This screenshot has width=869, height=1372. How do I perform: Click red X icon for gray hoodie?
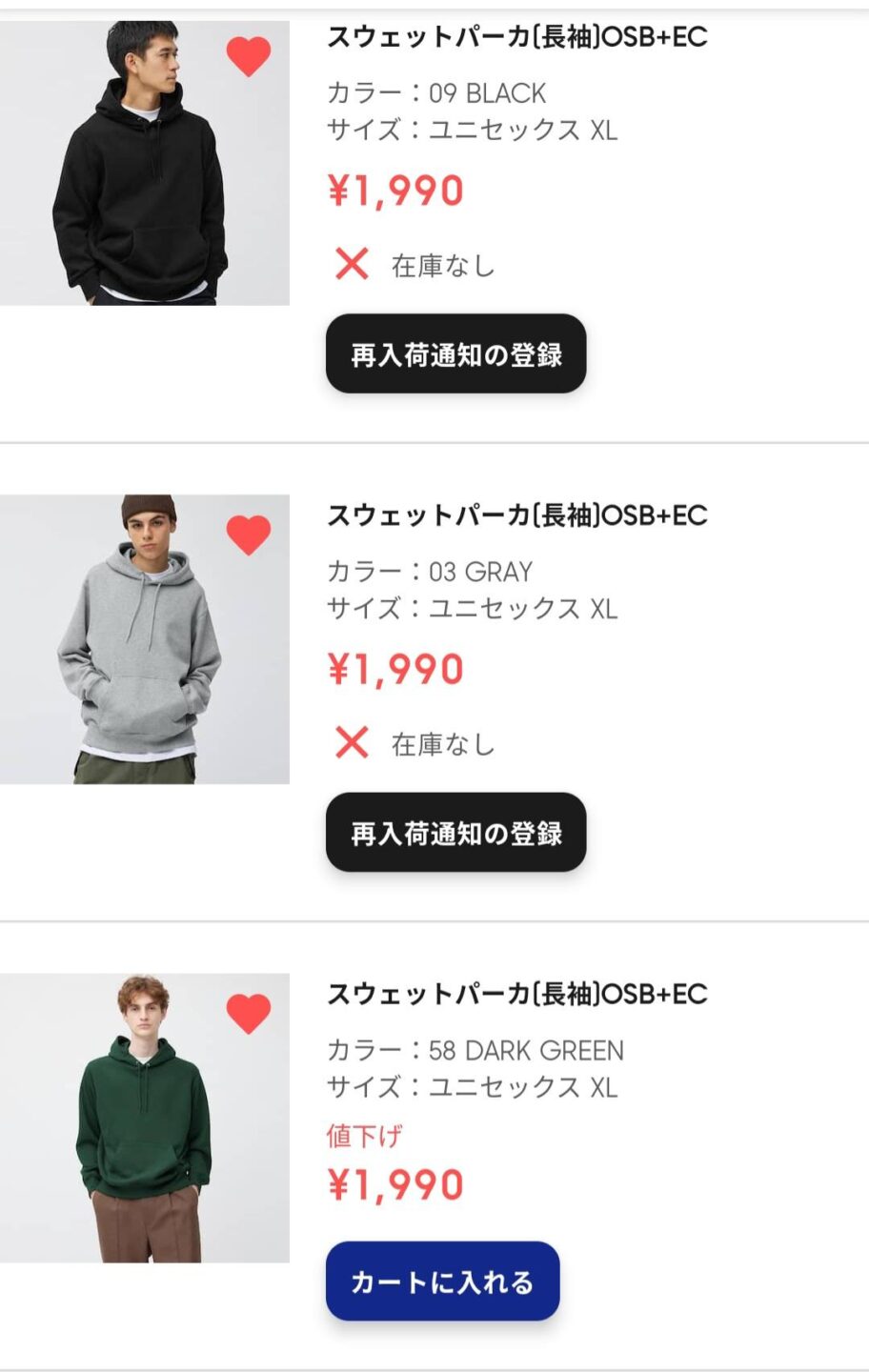[x=352, y=742]
